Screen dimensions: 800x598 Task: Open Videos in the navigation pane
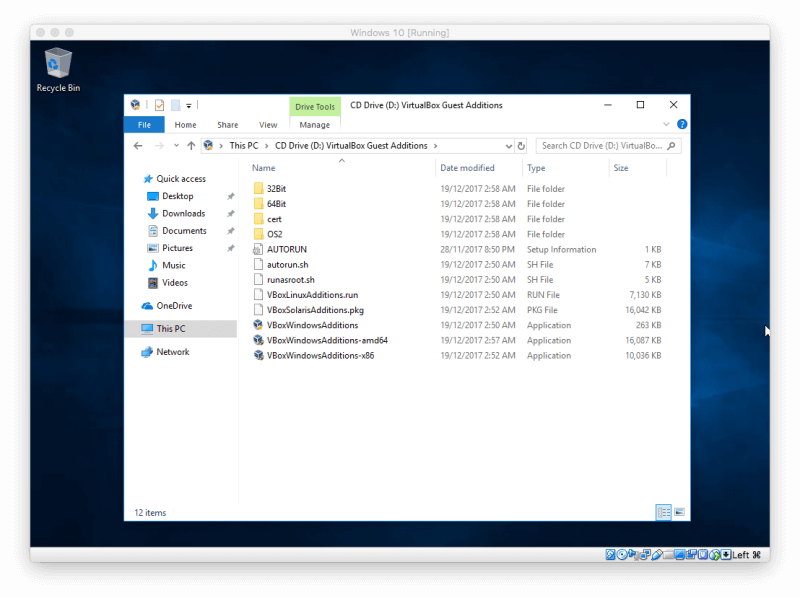pos(174,283)
